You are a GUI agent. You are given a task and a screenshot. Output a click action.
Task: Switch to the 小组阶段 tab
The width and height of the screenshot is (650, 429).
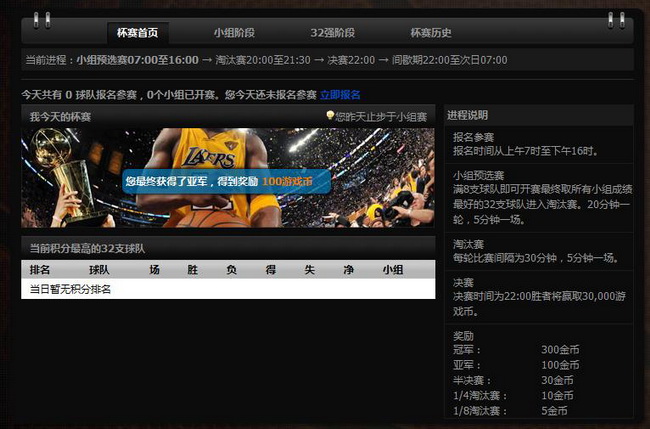tap(234, 33)
